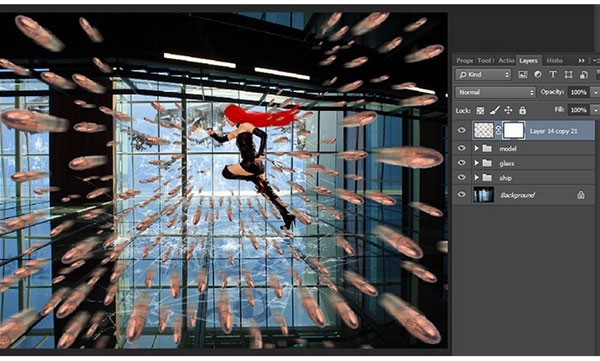Lock layer position with the move icon
The width and height of the screenshot is (600, 361).
coord(508,110)
